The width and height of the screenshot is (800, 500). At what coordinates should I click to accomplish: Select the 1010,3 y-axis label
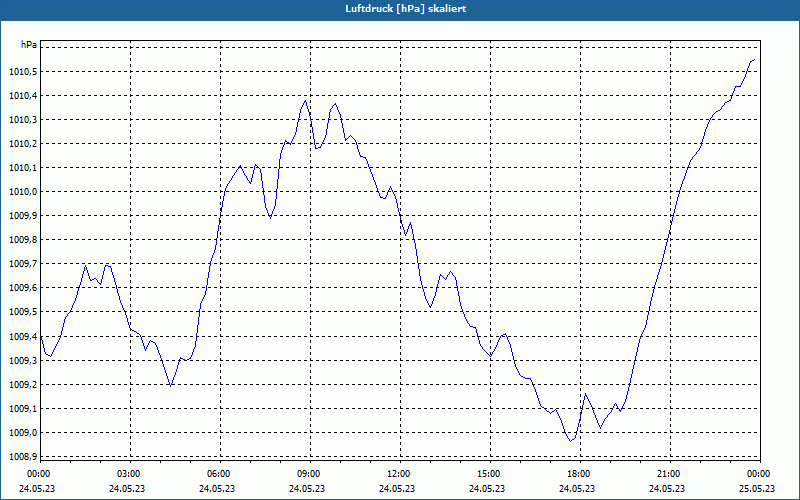click(23, 120)
